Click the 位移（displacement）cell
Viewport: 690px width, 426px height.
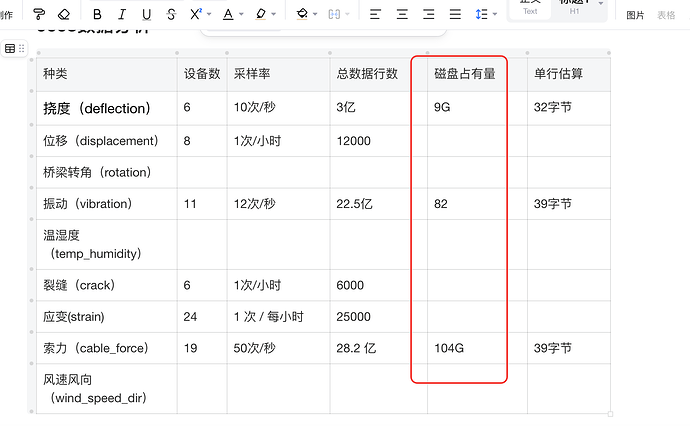point(107,141)
